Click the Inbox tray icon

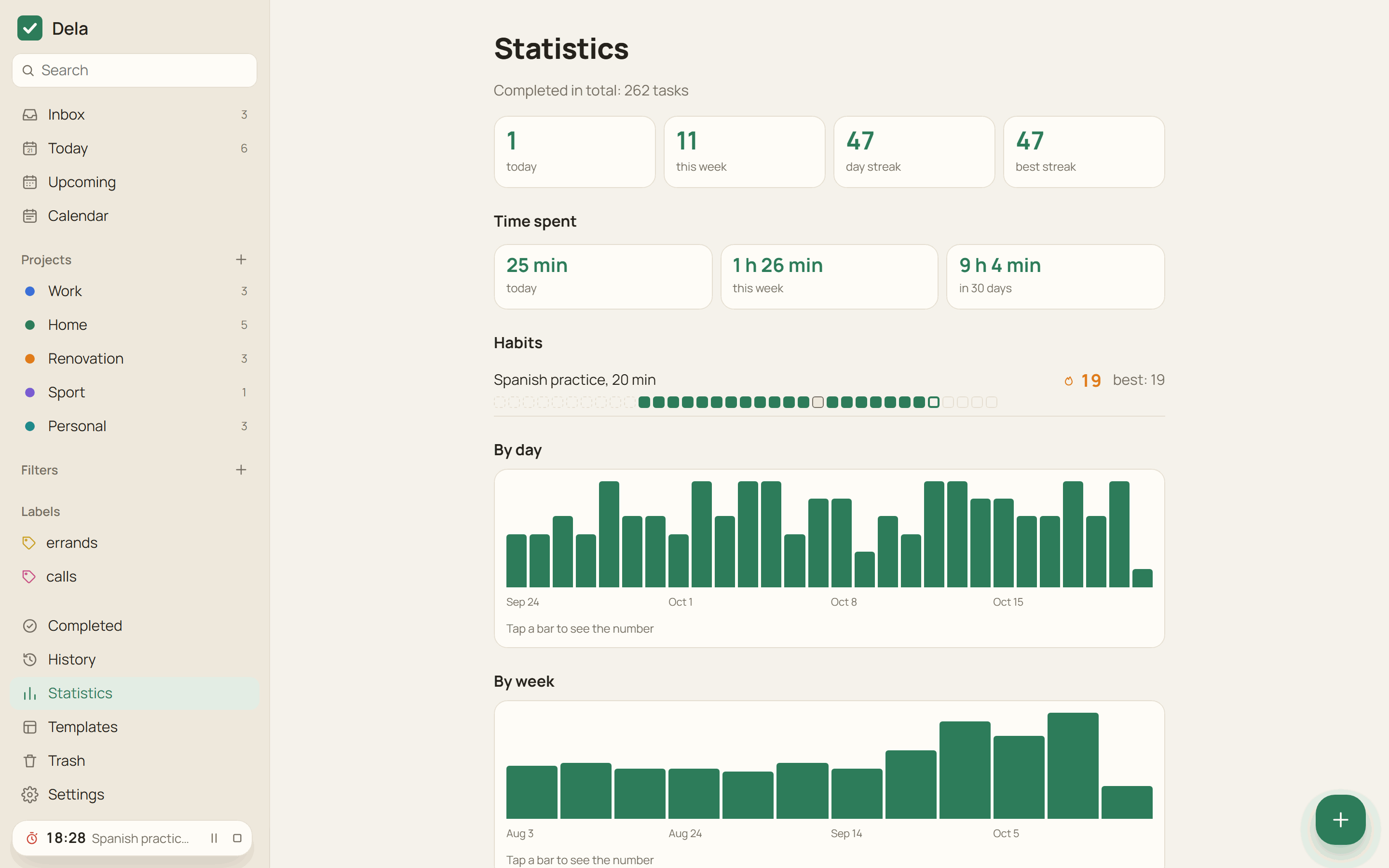pos(30,115)
